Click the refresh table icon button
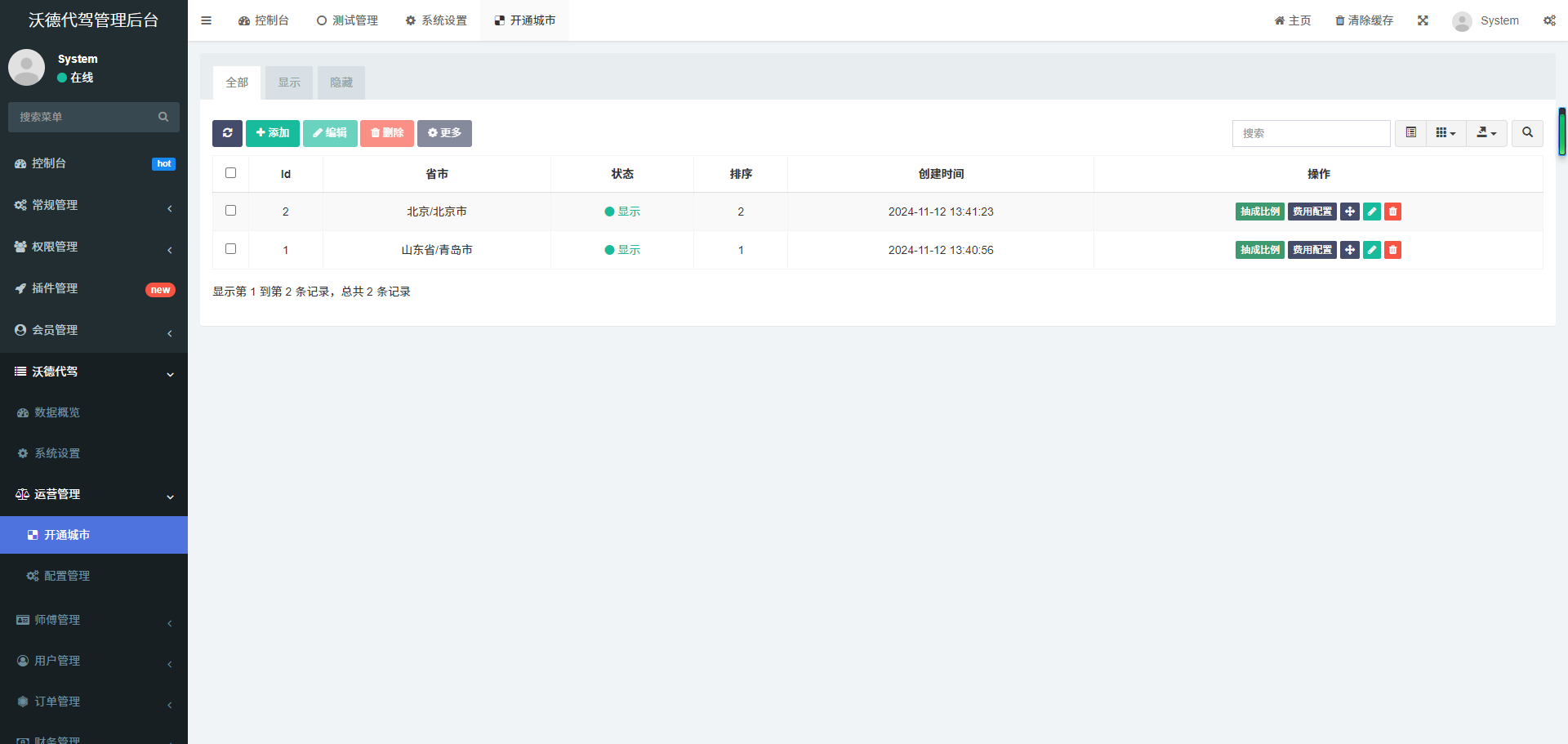Screen dimensions: 1568x744 coord(227,133)
